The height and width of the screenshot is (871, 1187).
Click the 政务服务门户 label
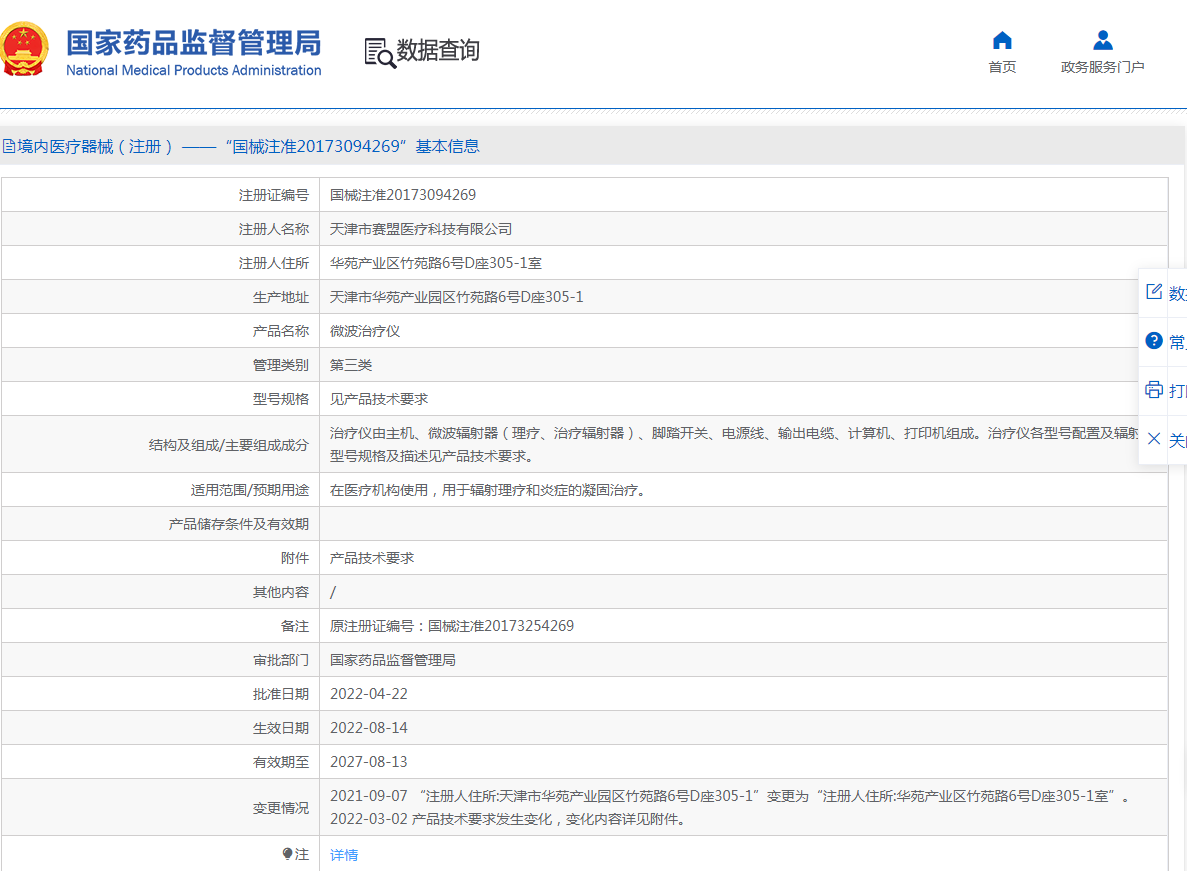pos(1102,67)
